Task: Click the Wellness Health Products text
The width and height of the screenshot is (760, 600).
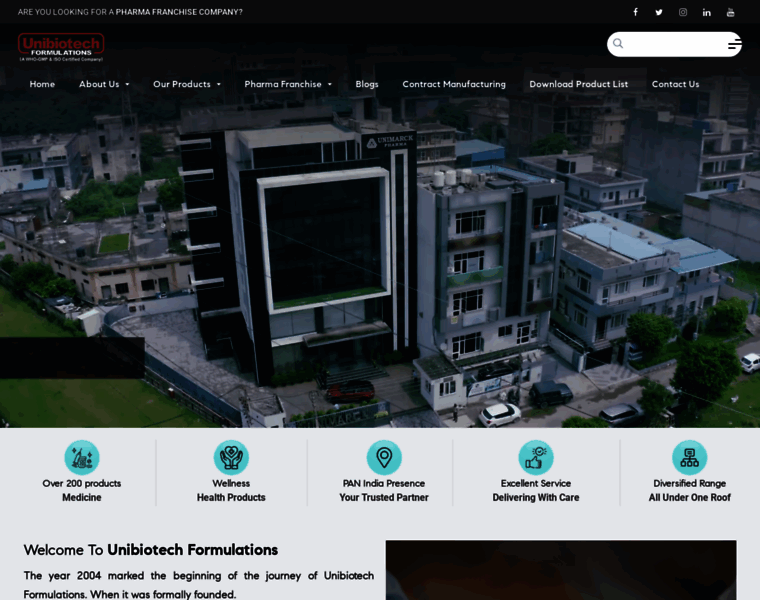Action: 231,490
